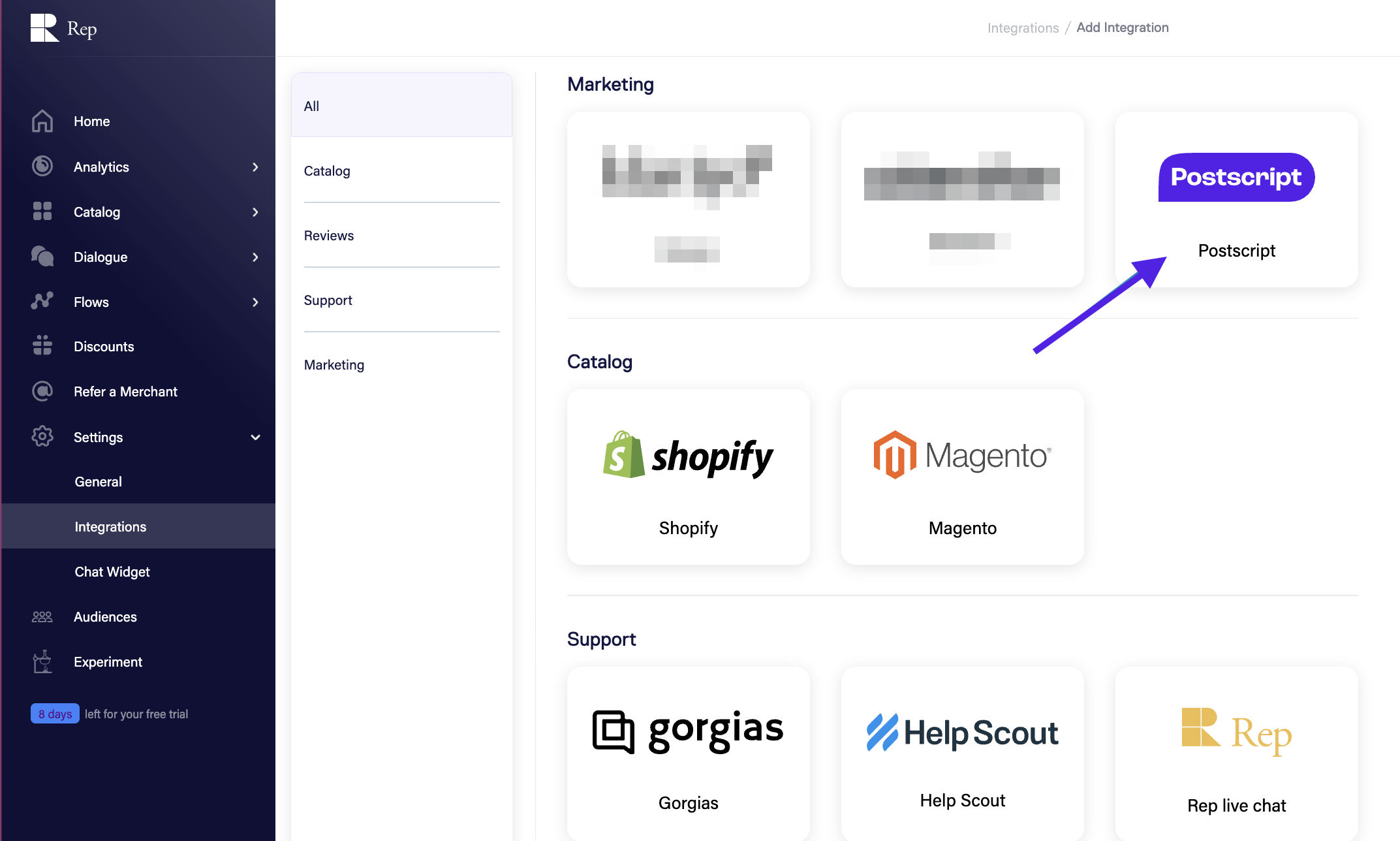This screenshot has width=1400, height=841.
Task: Click the Dialogue speech bubble icon
Action: point(42,257)
